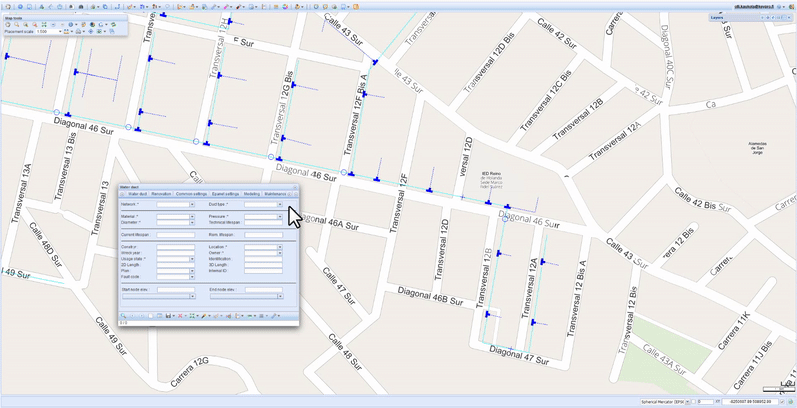Click the blue info icon in Map tools
Viewport: 797px width, 408px height.
click(x=71, y=24)
